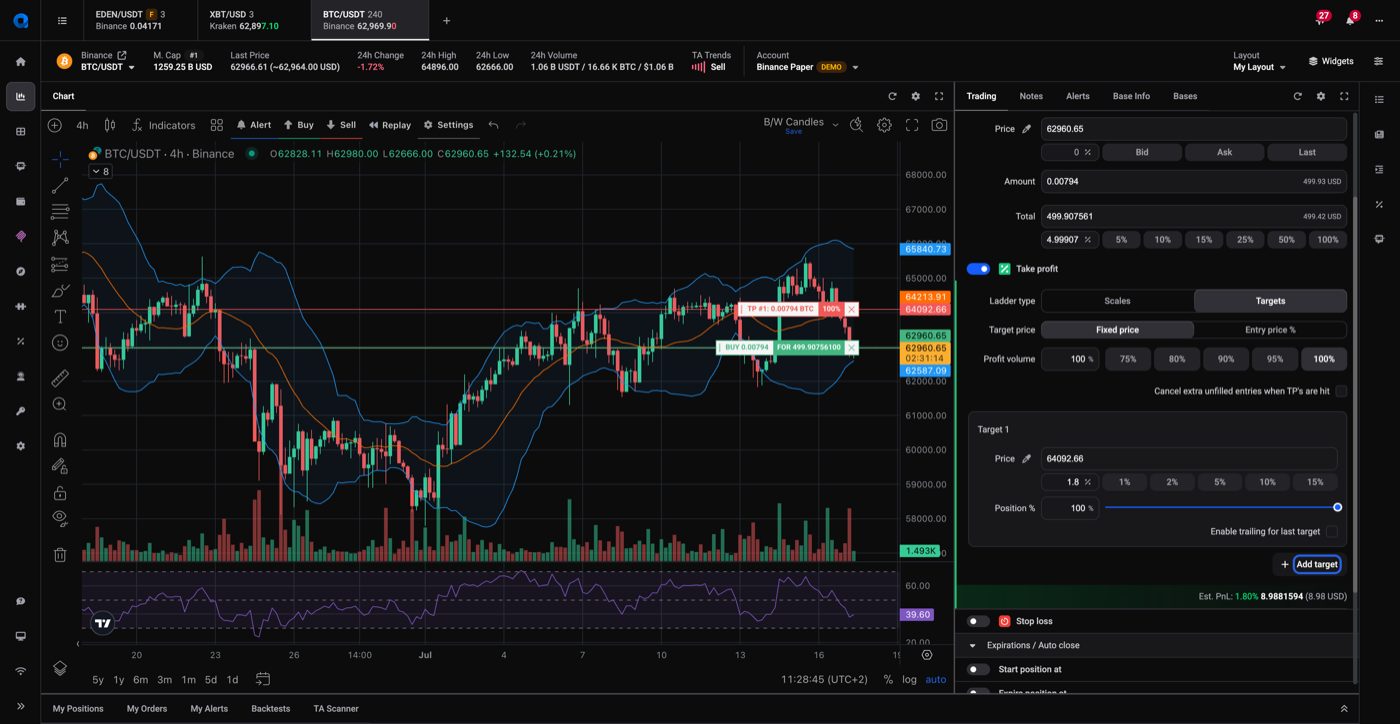The height and width of the screenshot is (724, 1400).
Task: Click the Buy button in chart toolbar
Action: [299, 125]
